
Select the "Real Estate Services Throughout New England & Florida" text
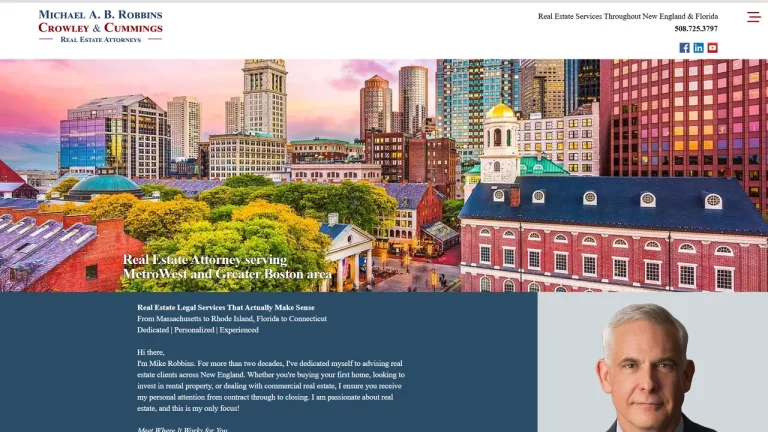(x=628, y=16)
